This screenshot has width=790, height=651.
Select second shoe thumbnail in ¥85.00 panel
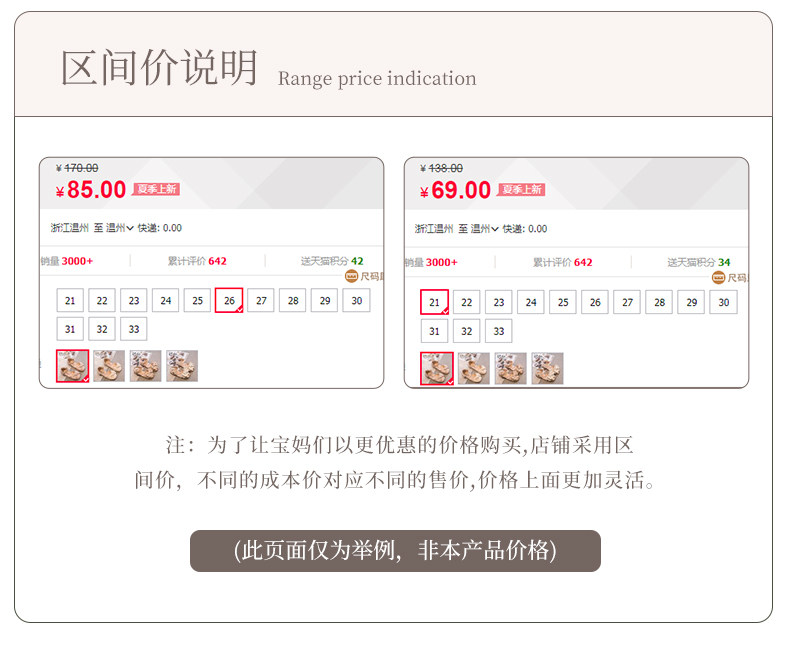pyautogui.click(x=109, y=366)
